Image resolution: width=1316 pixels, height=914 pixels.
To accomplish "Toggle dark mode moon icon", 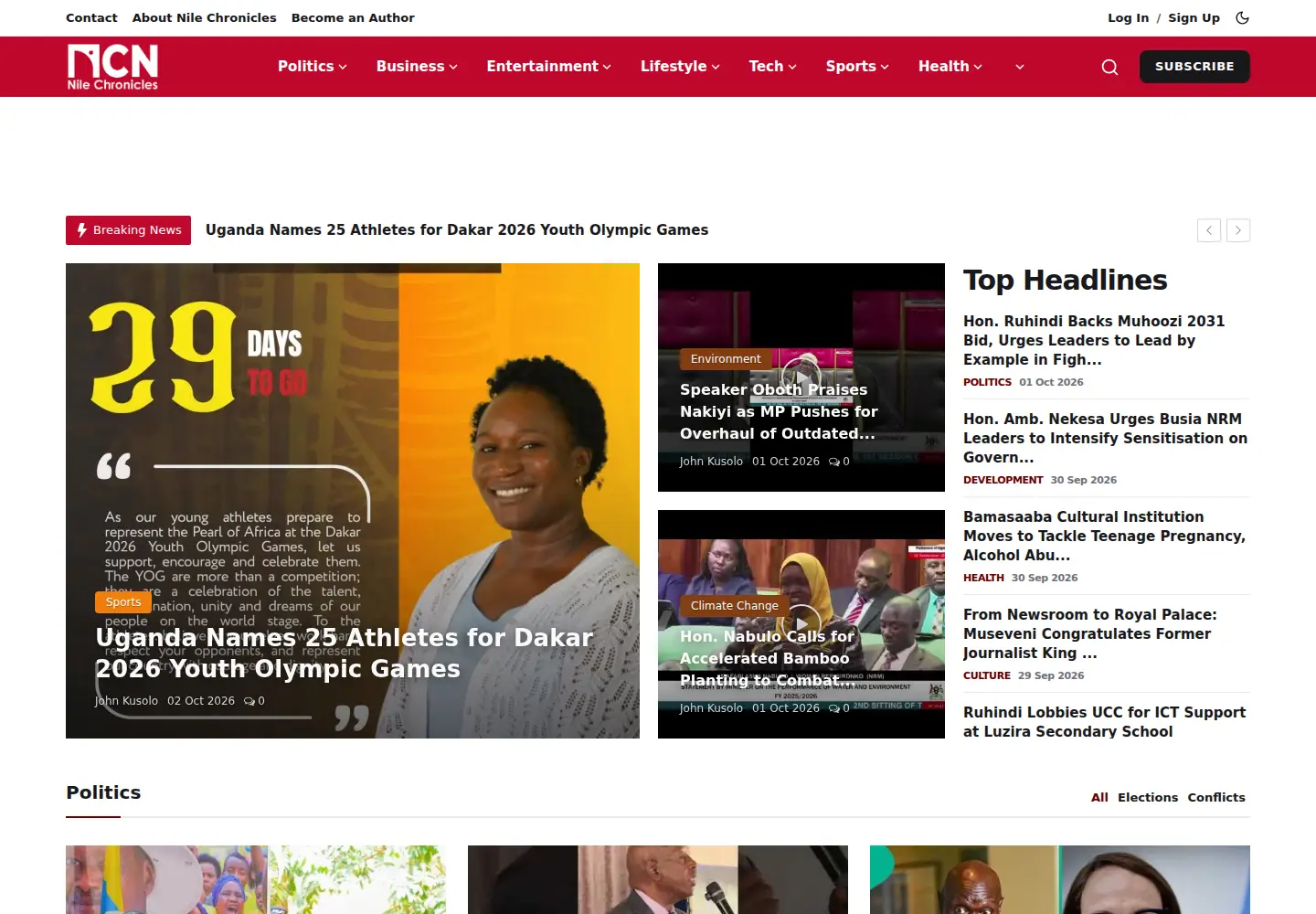I will 1242,17.
